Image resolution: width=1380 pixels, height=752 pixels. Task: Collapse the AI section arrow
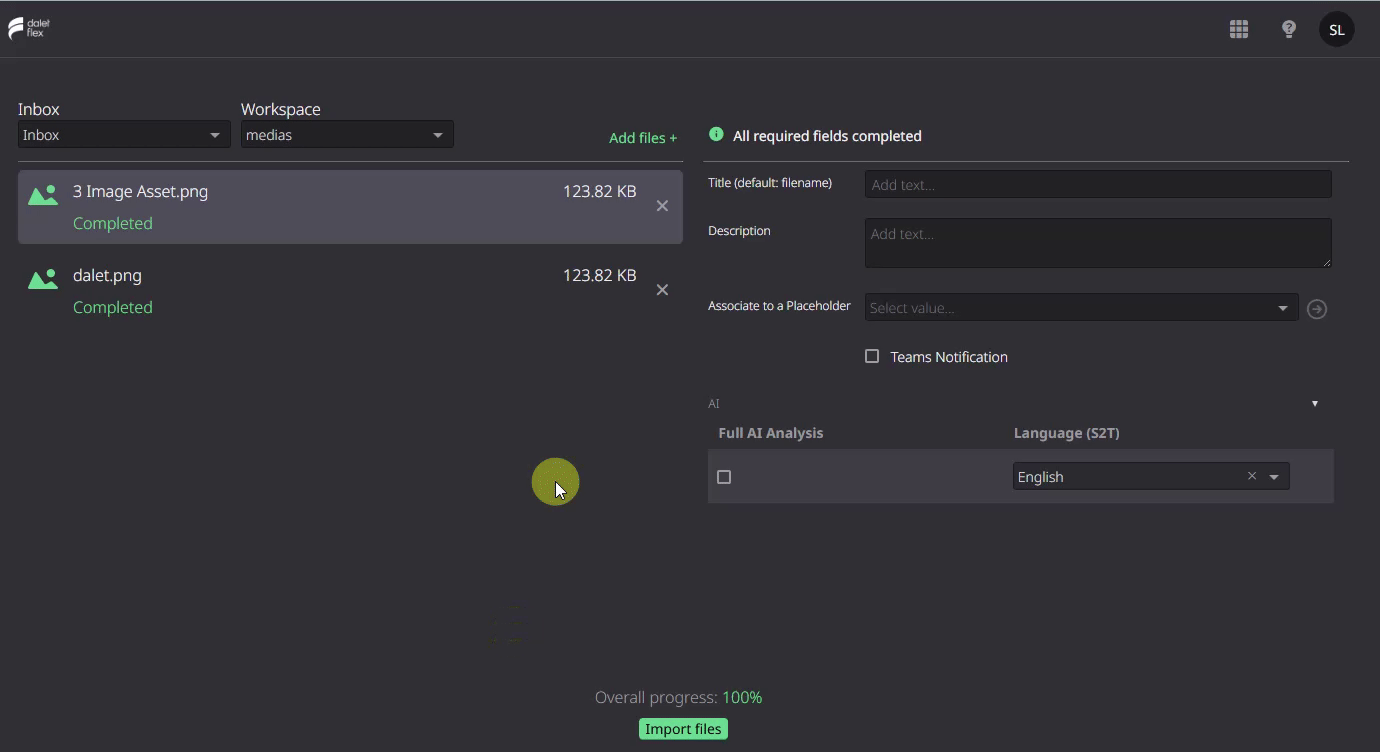(1315, 404)
